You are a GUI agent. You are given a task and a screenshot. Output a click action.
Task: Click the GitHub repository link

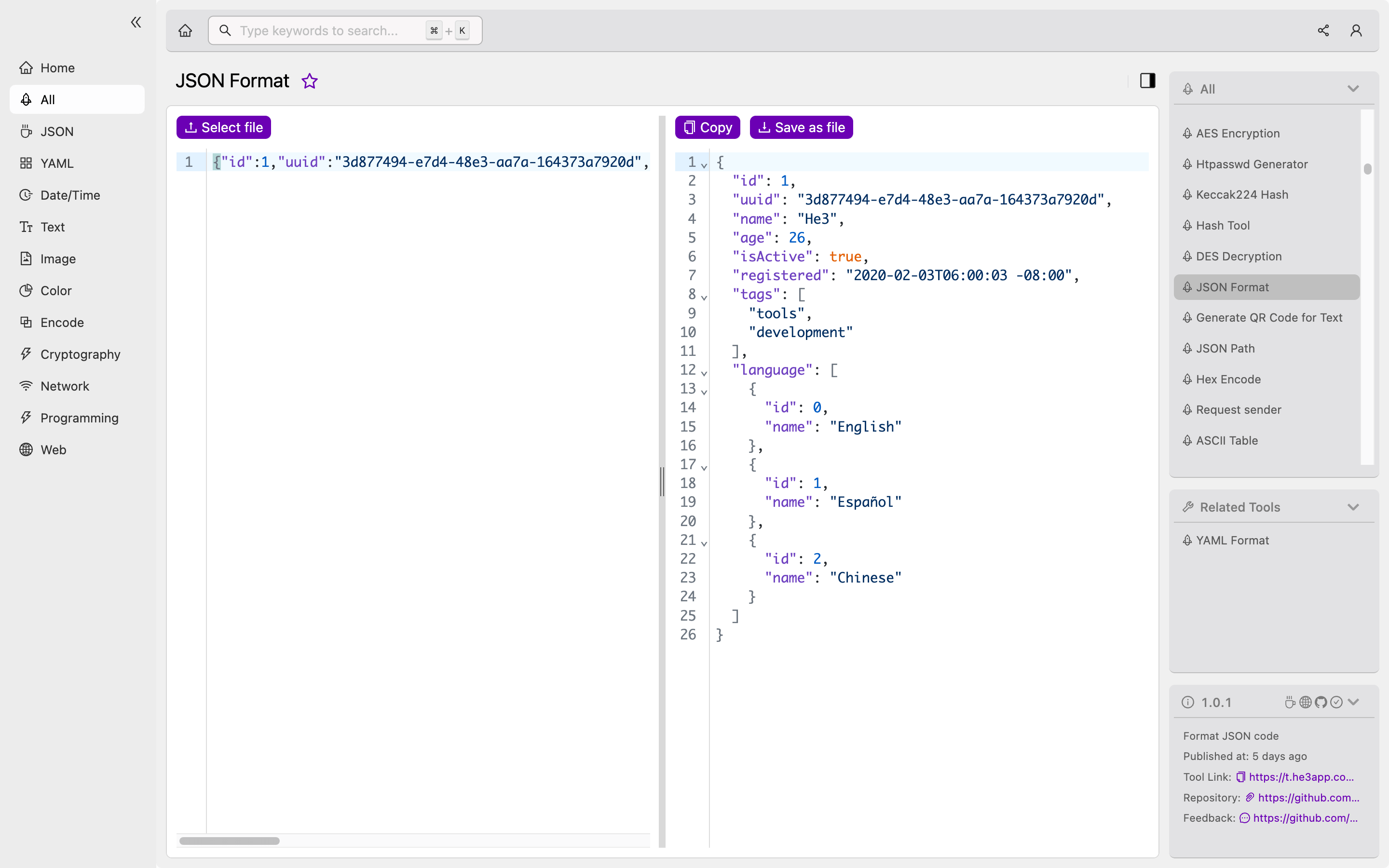1307,797
